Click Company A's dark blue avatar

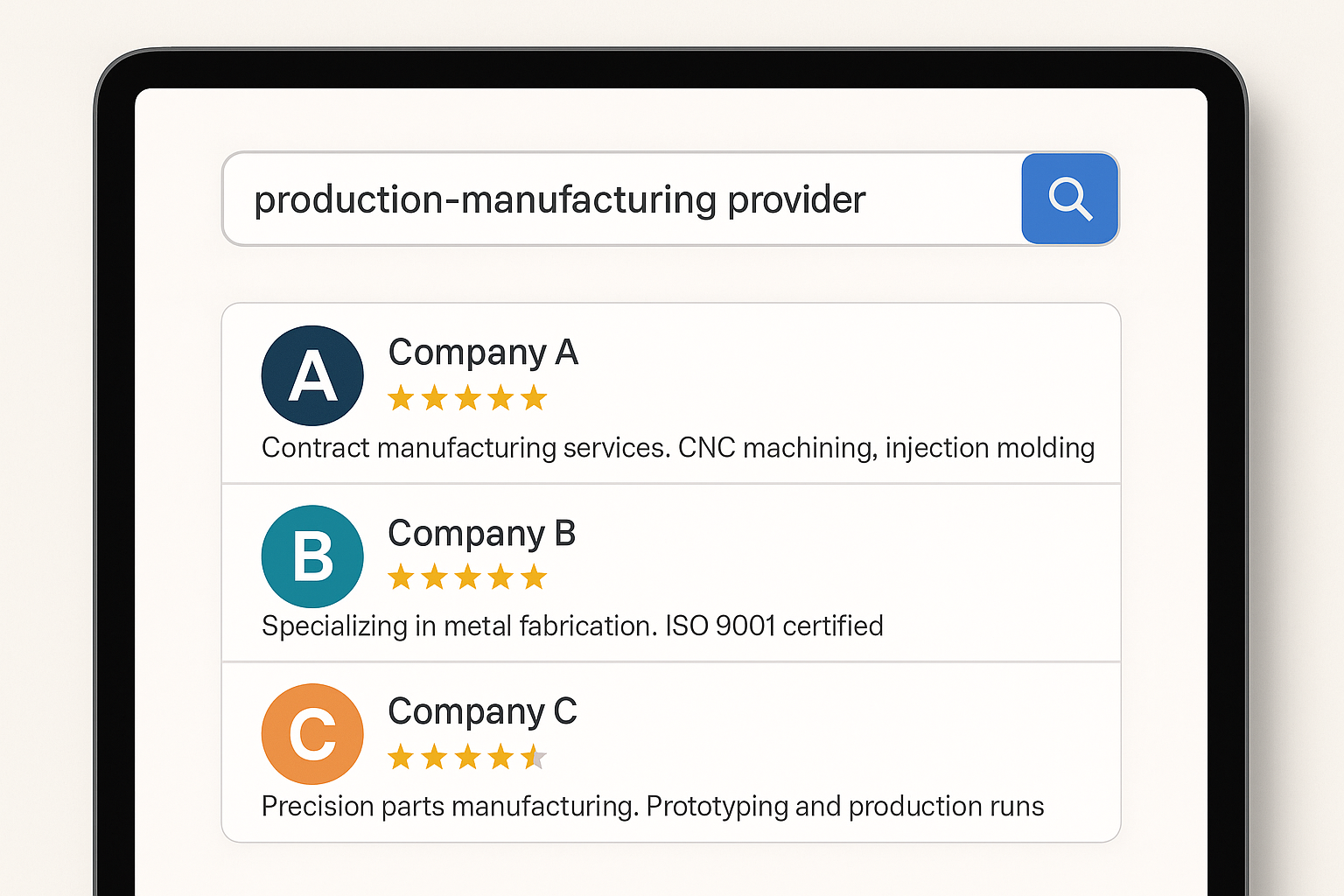[x=312, y=376]
